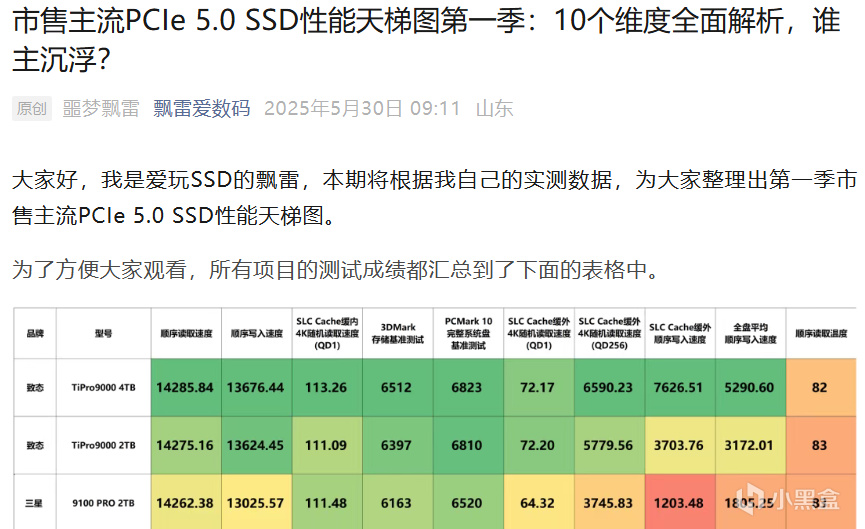Click the temperature value 83 in TiPro9000 2TB row

pos(820,445)
